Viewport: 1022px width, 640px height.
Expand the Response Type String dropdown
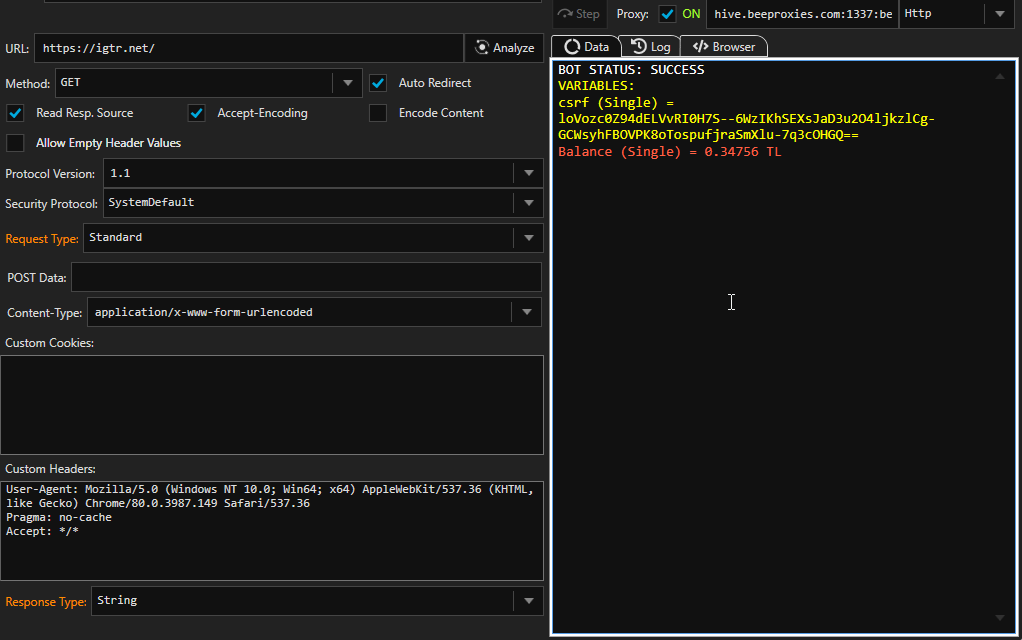(528, 601)
